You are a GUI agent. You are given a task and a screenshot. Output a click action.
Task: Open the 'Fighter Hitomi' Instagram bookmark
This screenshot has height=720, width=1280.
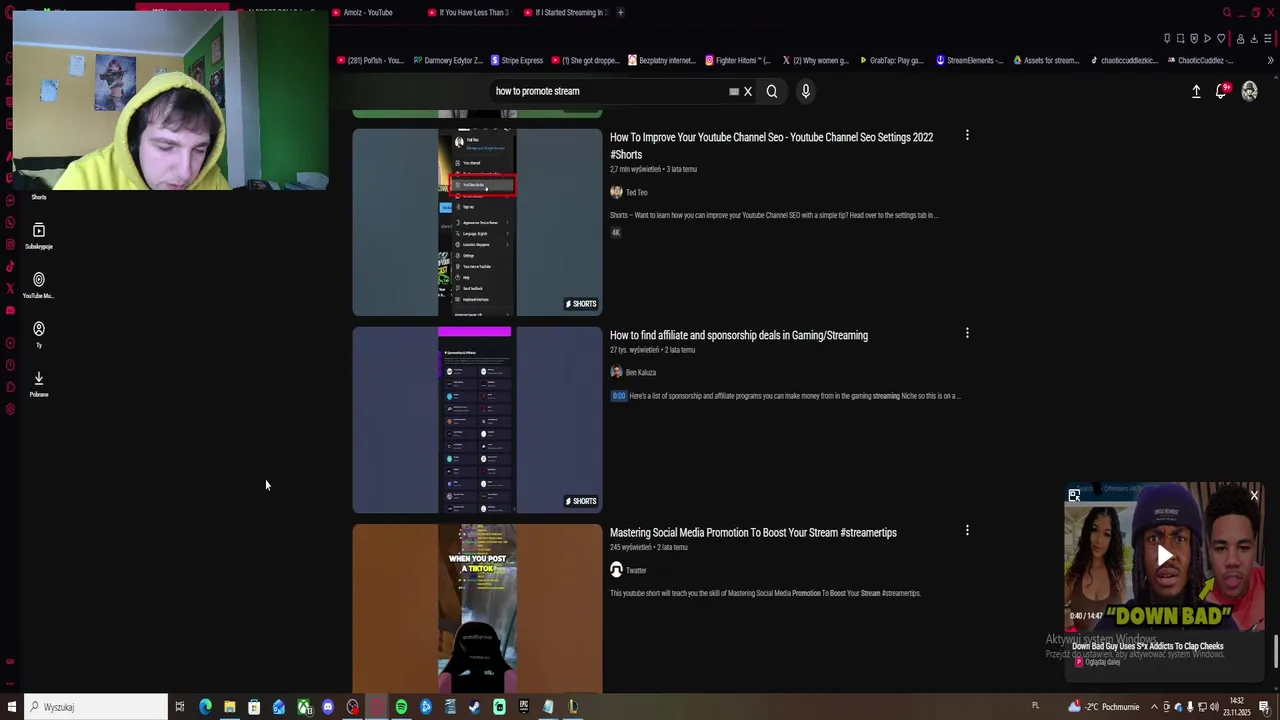[x=737, y=60]
